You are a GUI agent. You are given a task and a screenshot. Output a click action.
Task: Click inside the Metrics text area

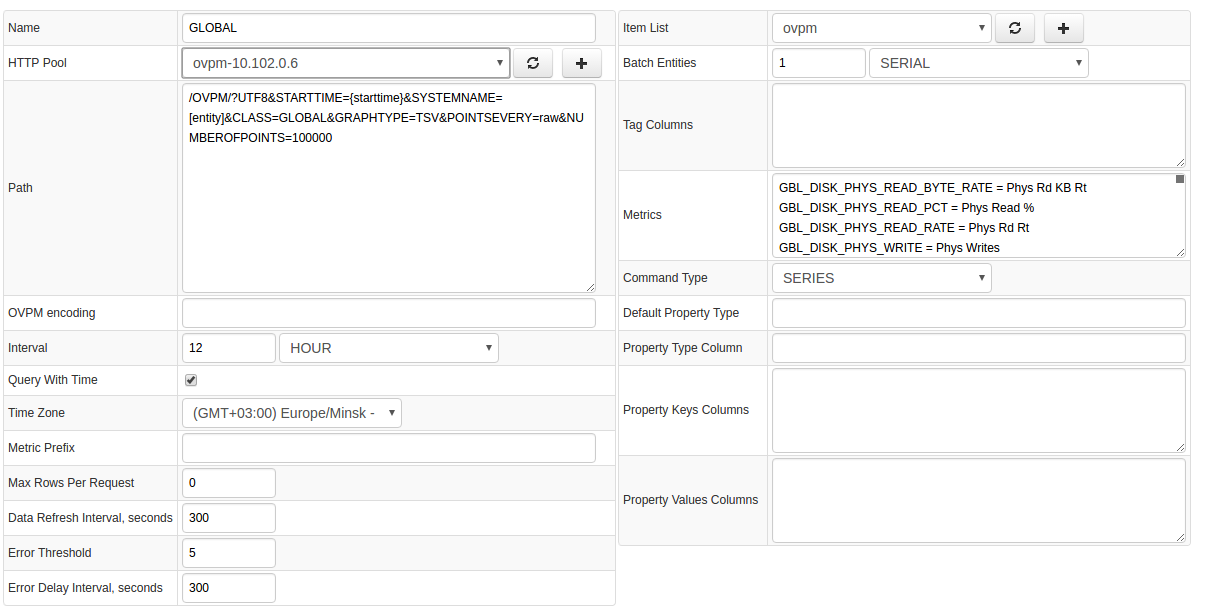click(960, 215)
